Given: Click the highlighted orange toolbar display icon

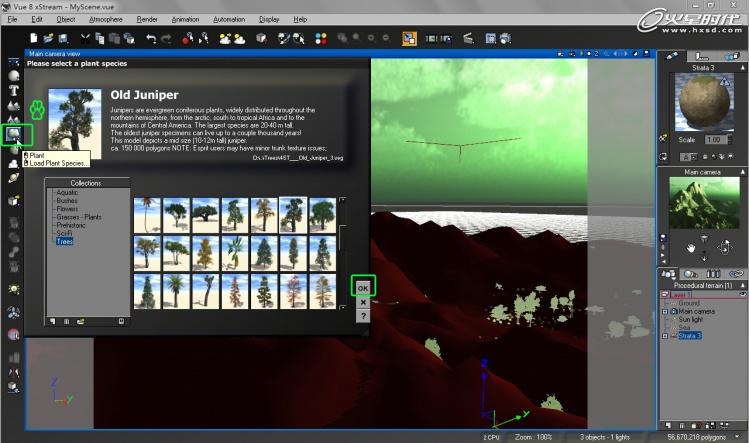Looking at the screenshot, I should 409,38.
